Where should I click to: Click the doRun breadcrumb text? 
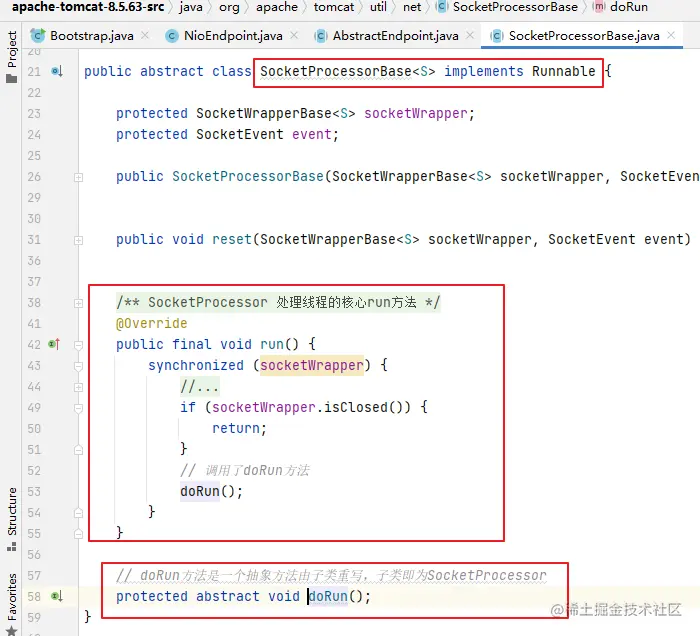point(629,7)
